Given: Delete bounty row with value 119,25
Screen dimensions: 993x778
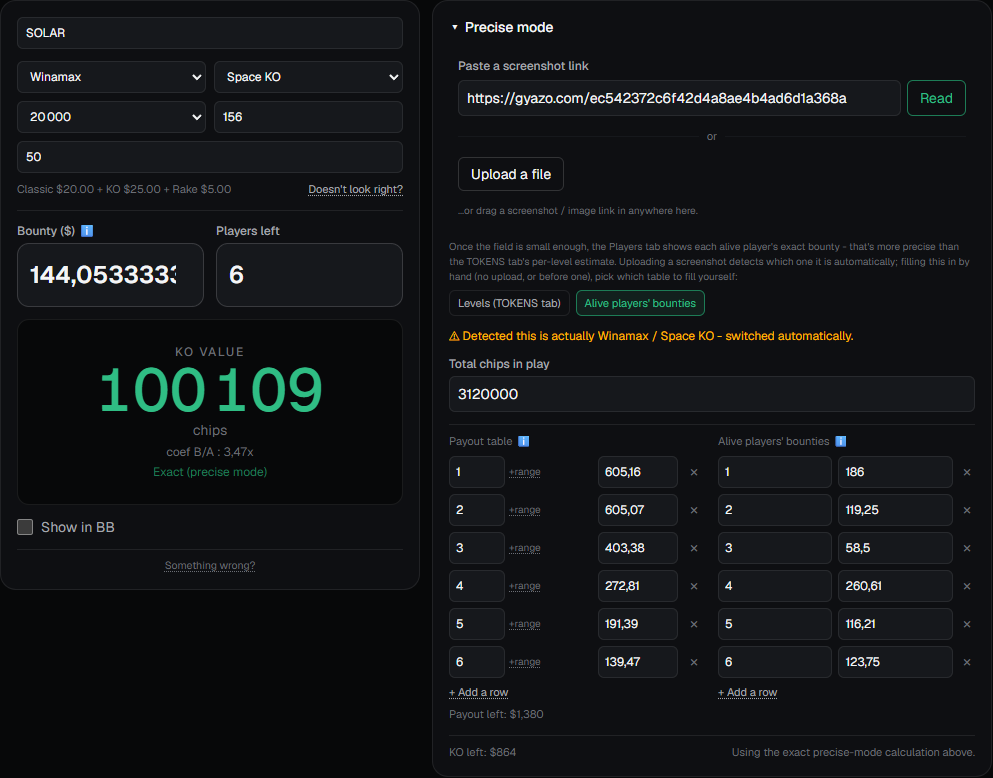Looking at the screenshot, I should pyautogui.click(x=967, y=510).
